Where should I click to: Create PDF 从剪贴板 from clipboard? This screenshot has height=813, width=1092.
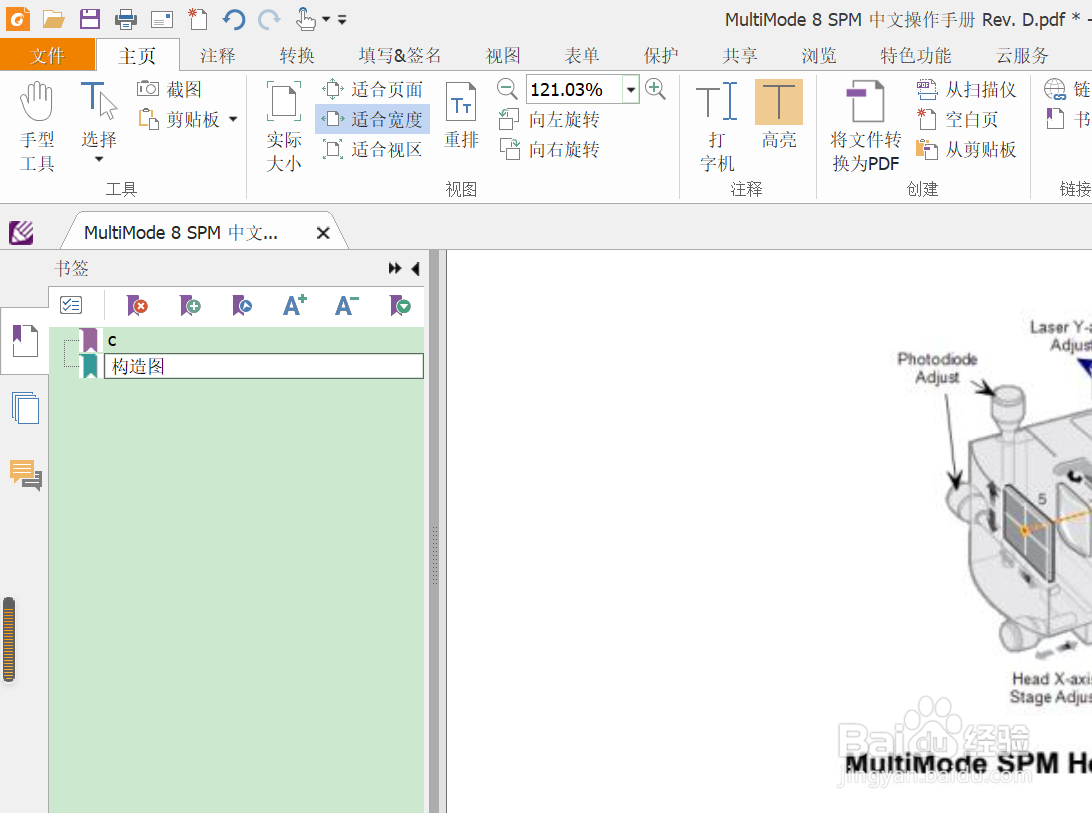coord(967,149)
